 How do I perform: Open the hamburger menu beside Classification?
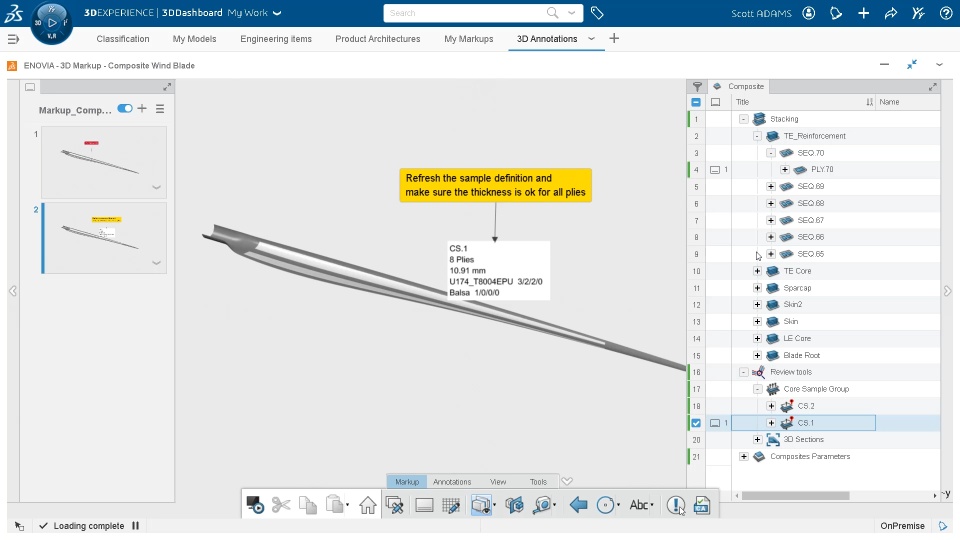coord(13,39)
